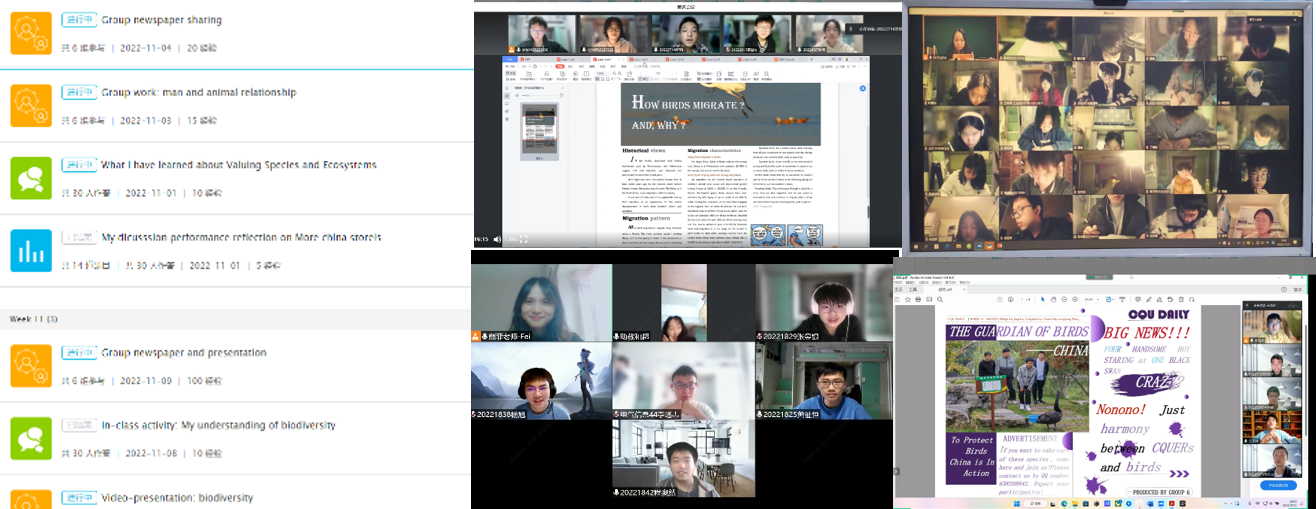Open orange icon beside Group work: man and animal relationship
The height and width of the screenshot is (509, 1316).
click(x=30, y=105)
